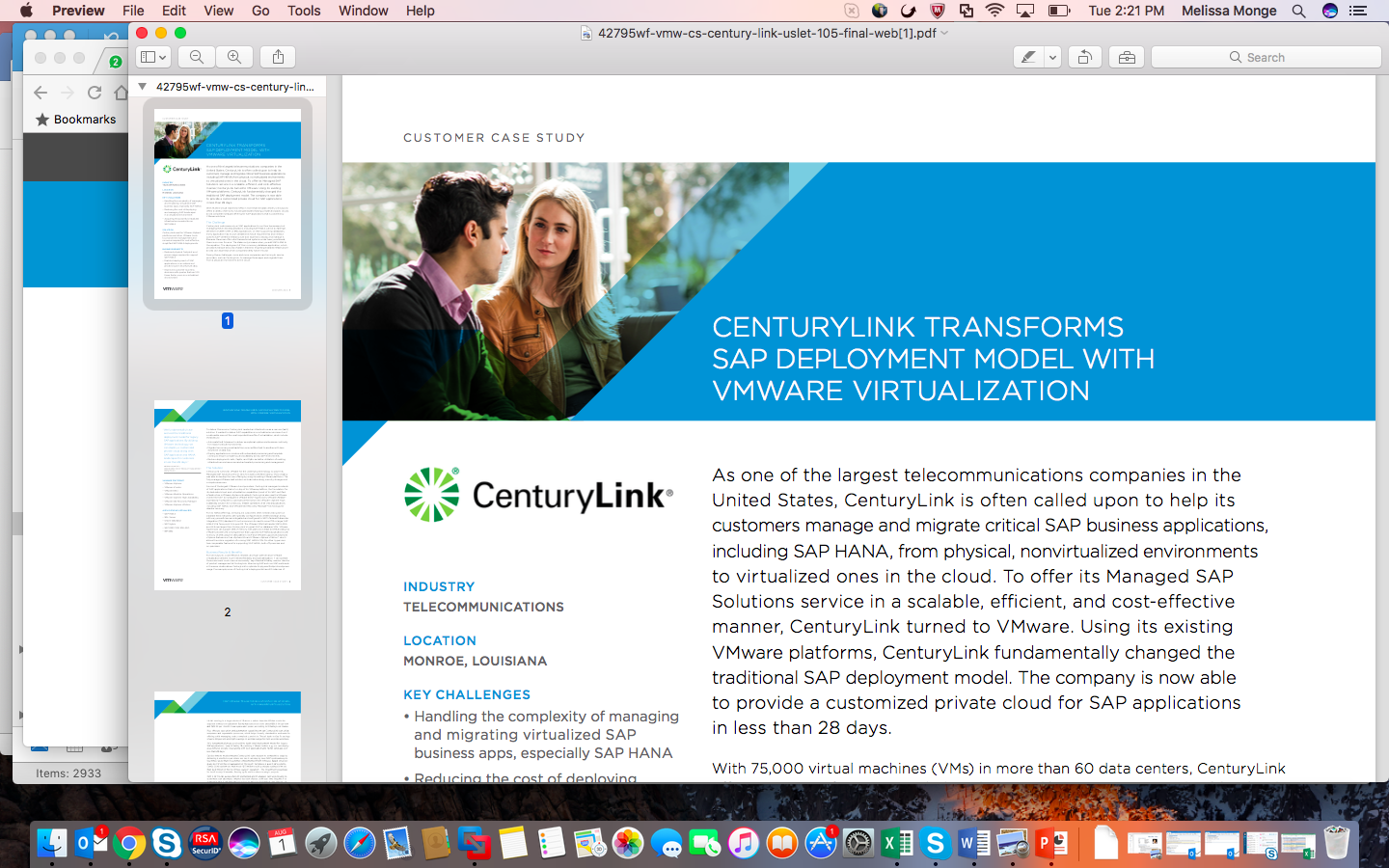Open App Store from the Dock
Viewport: 1389px width, 868px height.
pos(820,843)
